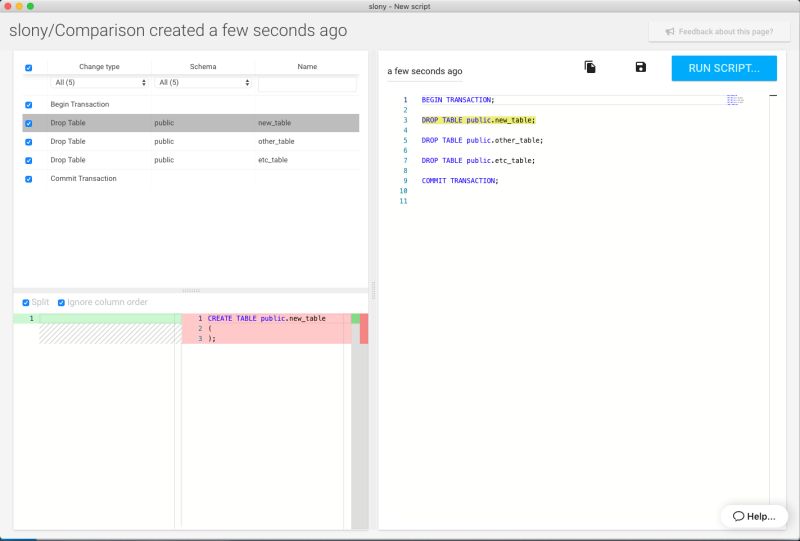Click line number 11 in script editor

[x=403, y=201]
